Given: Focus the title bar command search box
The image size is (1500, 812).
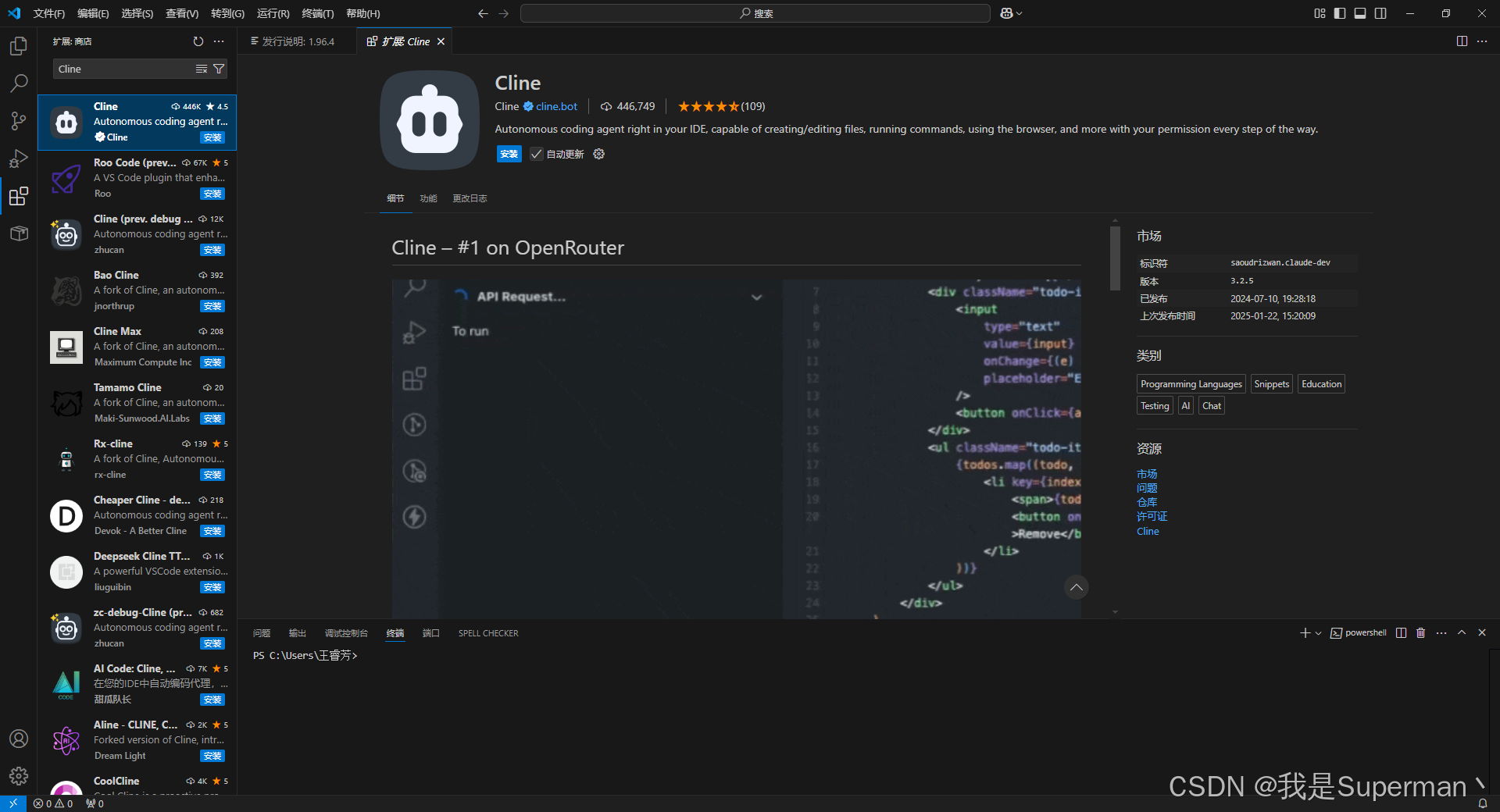Looking at the screenshot, I should coord(755,13).
